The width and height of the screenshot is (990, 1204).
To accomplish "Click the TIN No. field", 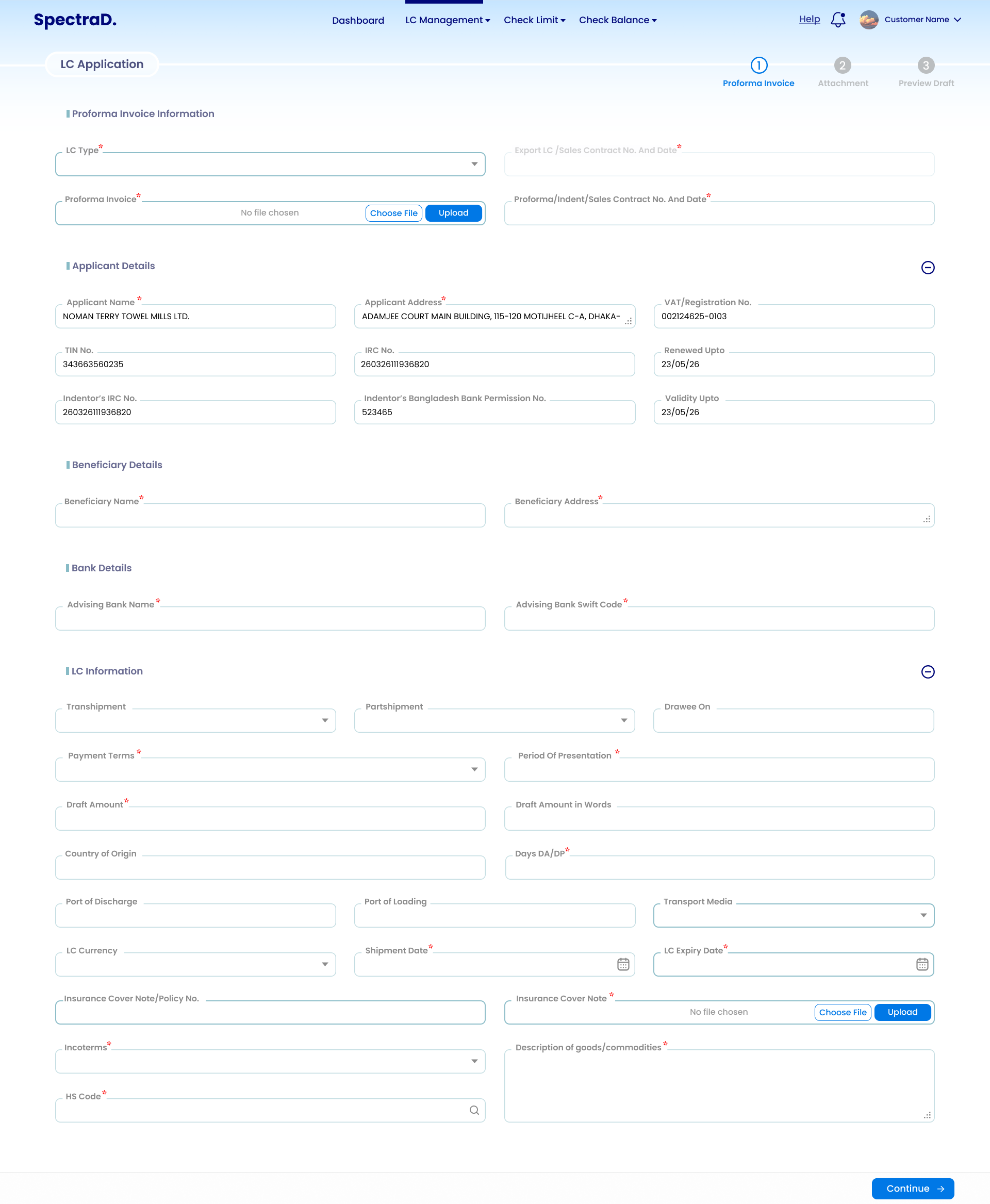I will click(195, 365).
